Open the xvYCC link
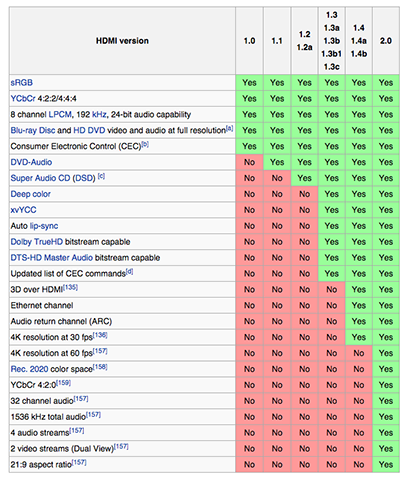This screenshot has width=408, height=478. 23,210
